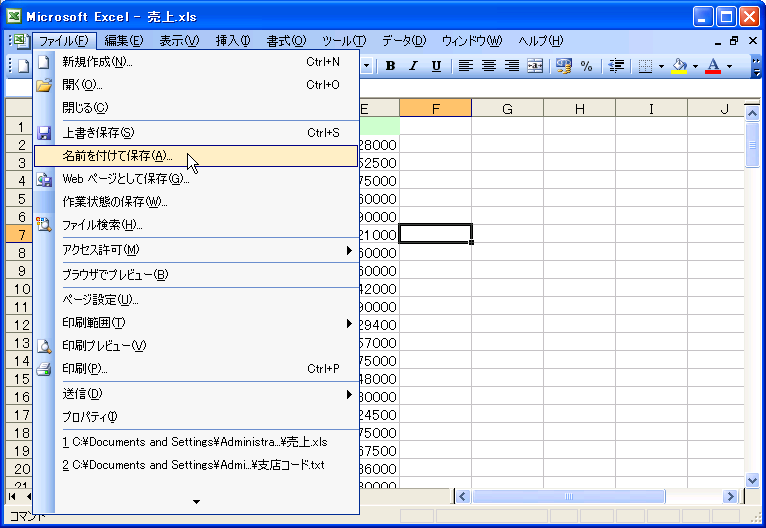
Task: Apply currency style format
Action: pos(564,66)
